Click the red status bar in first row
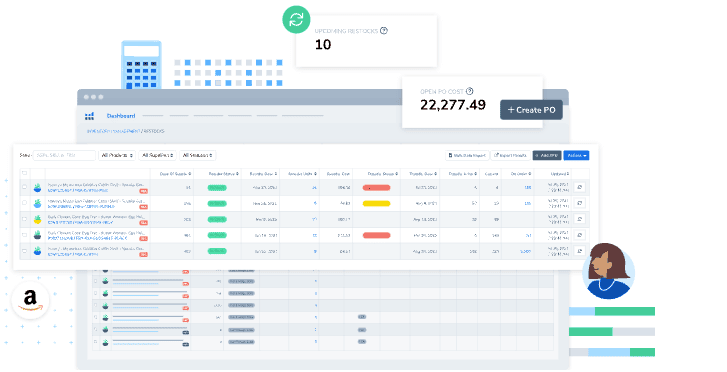Viewport: 727px width, 372px height. click(376, 188)
